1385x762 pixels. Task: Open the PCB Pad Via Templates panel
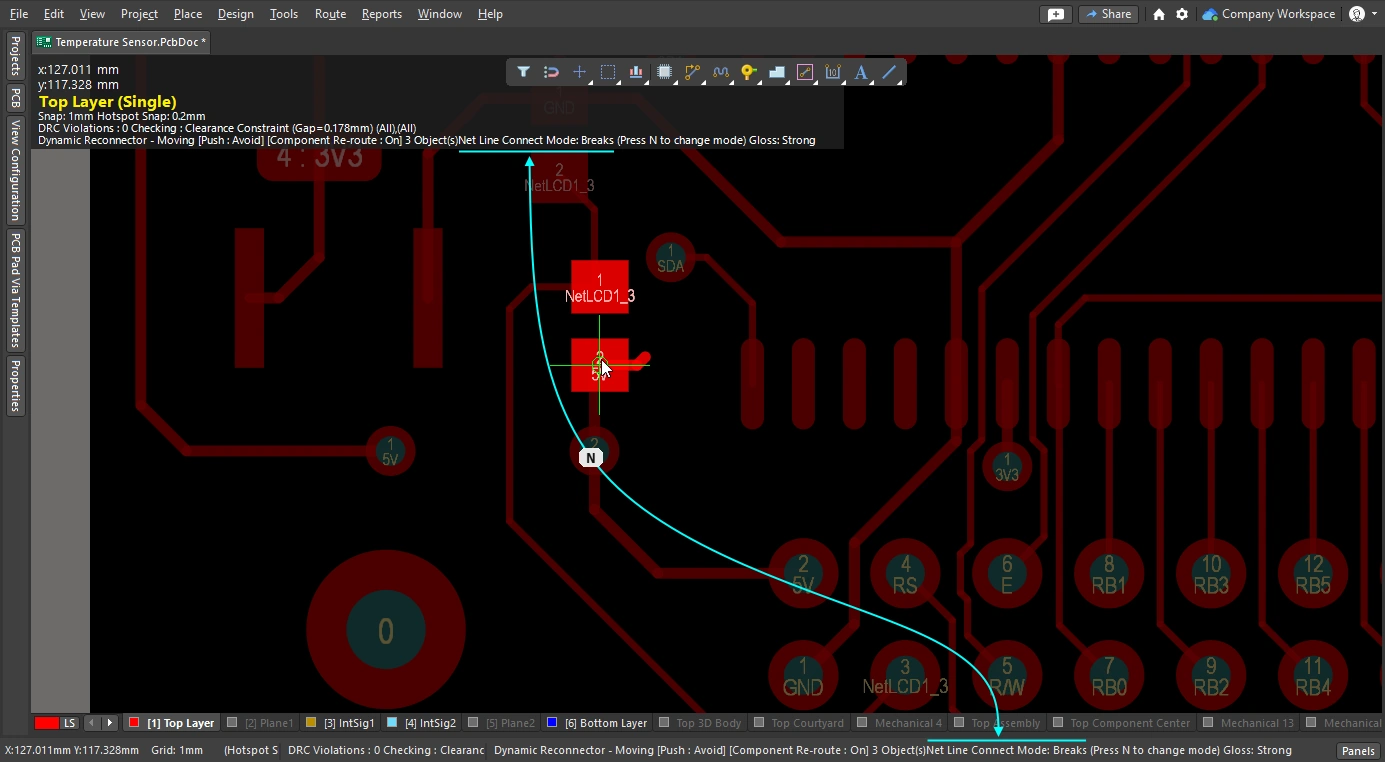pyautogui.click(x=15, y=290)
